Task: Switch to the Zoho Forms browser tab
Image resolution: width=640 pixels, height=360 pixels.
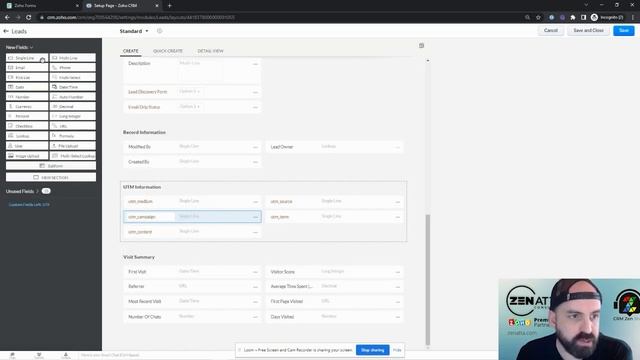Action: tap(41, 6)
